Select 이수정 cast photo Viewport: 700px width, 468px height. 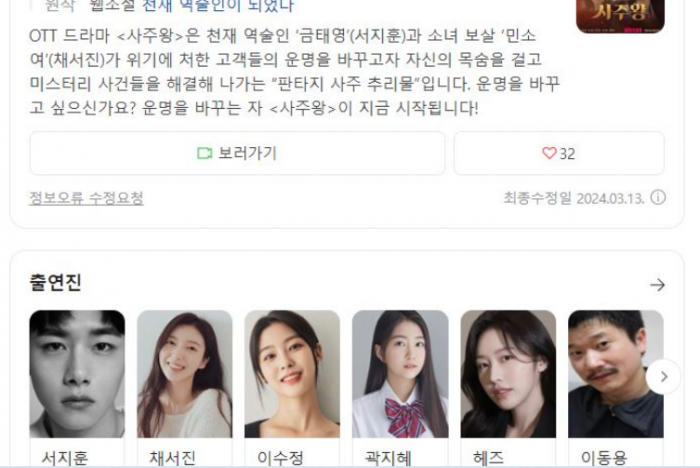click(292, 374)
